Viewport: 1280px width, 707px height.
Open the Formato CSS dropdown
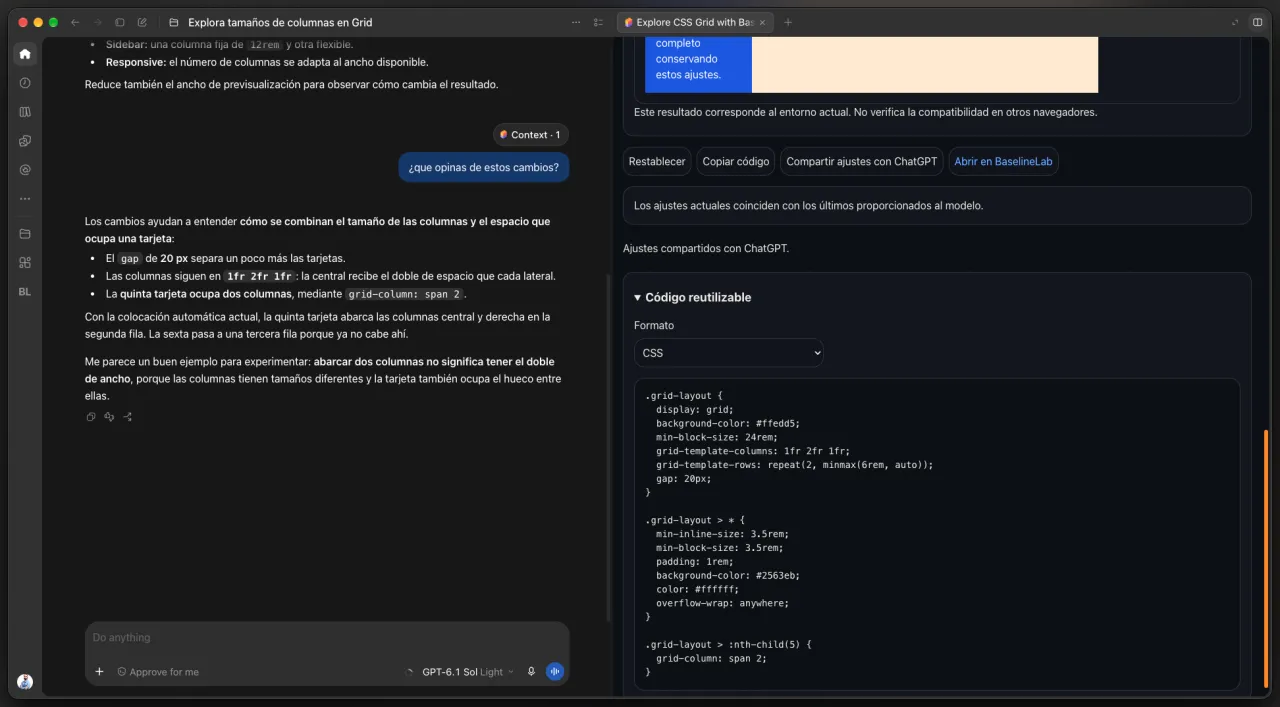[729, 353]
